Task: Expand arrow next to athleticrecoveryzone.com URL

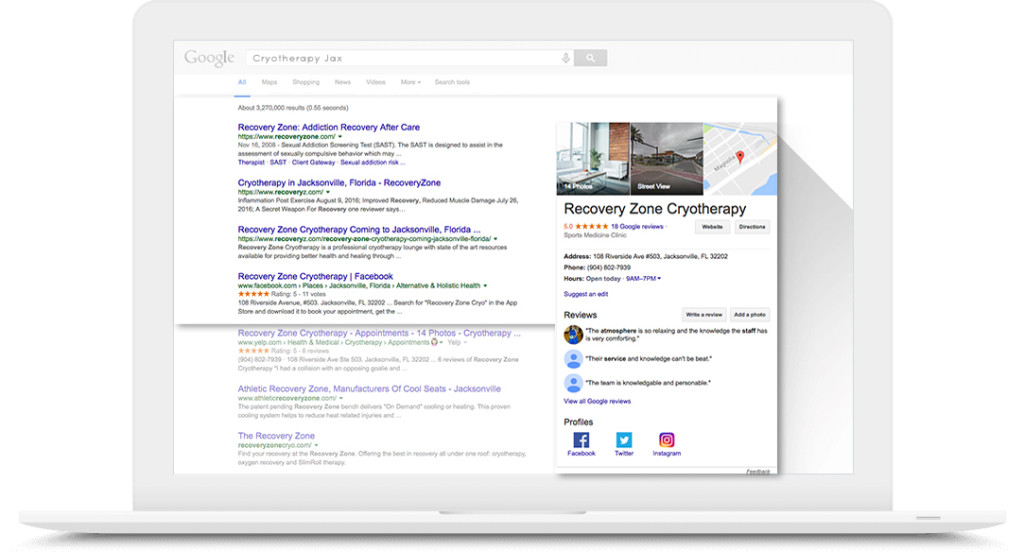Action: click(x=341, y=398)
